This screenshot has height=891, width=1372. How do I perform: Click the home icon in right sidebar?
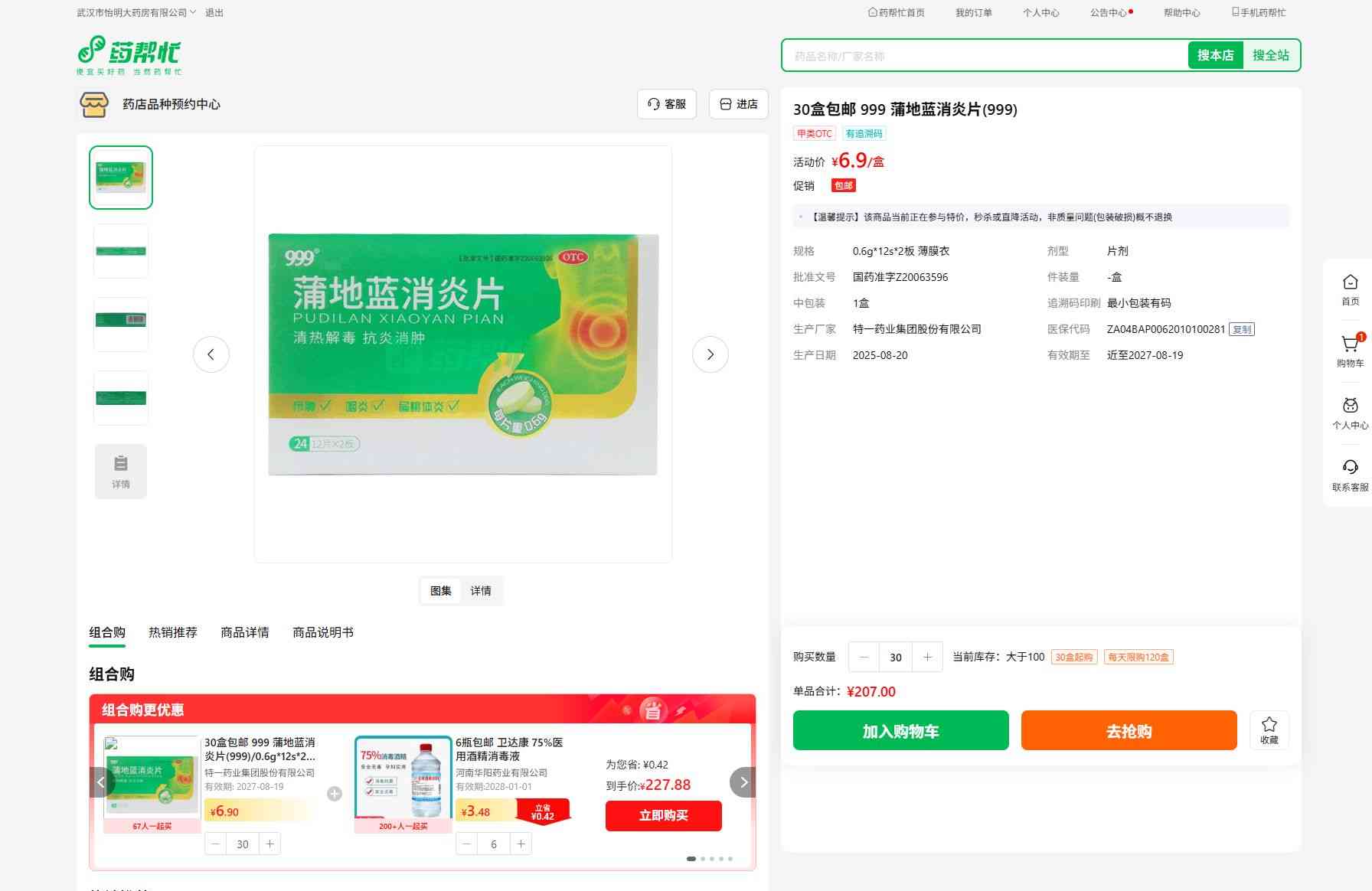click(x=1350, y=289)
